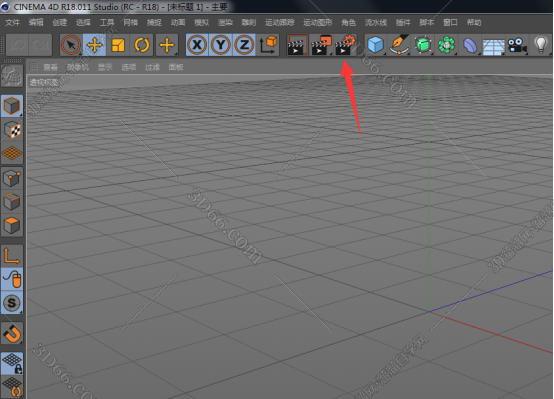Open viewport 查看 (View) menu
This screenshot has height=399, width=554.
coord(50,67)
